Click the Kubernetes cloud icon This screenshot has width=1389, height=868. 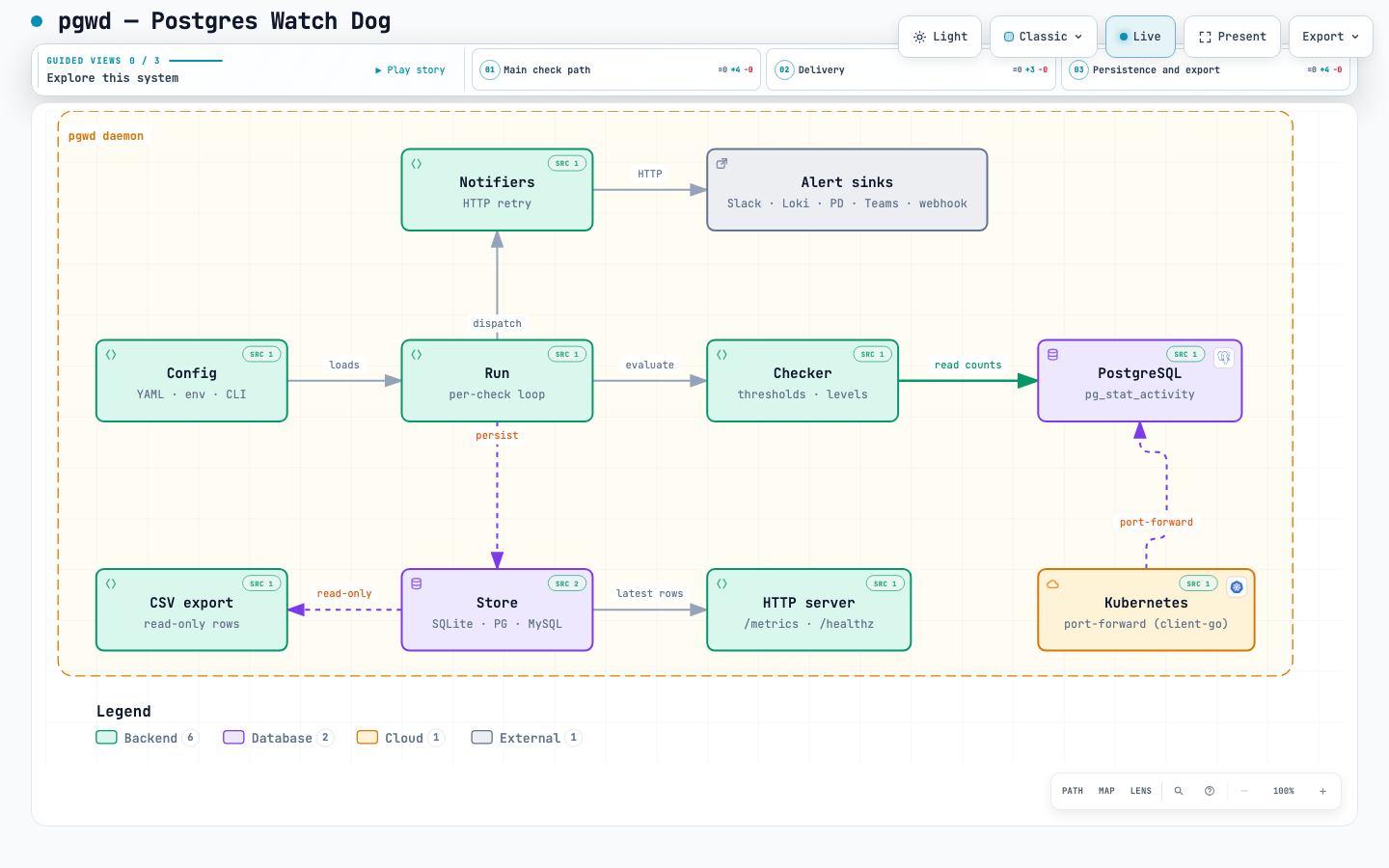click(x=1053, y=584)
